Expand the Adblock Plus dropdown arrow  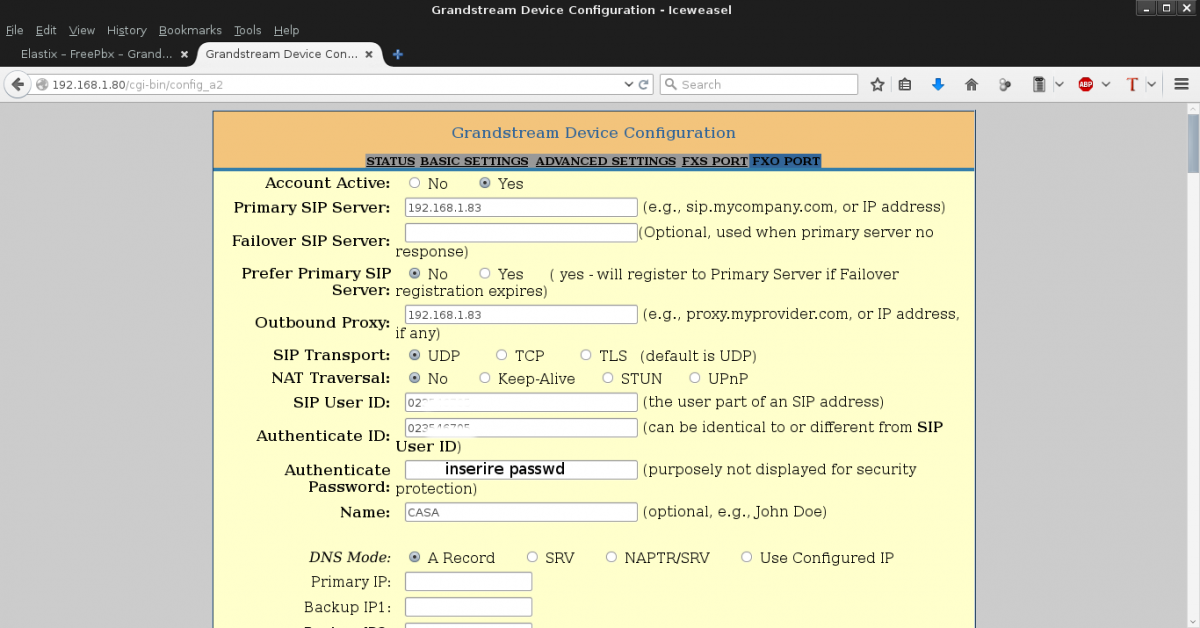(x=1106, y=85)
